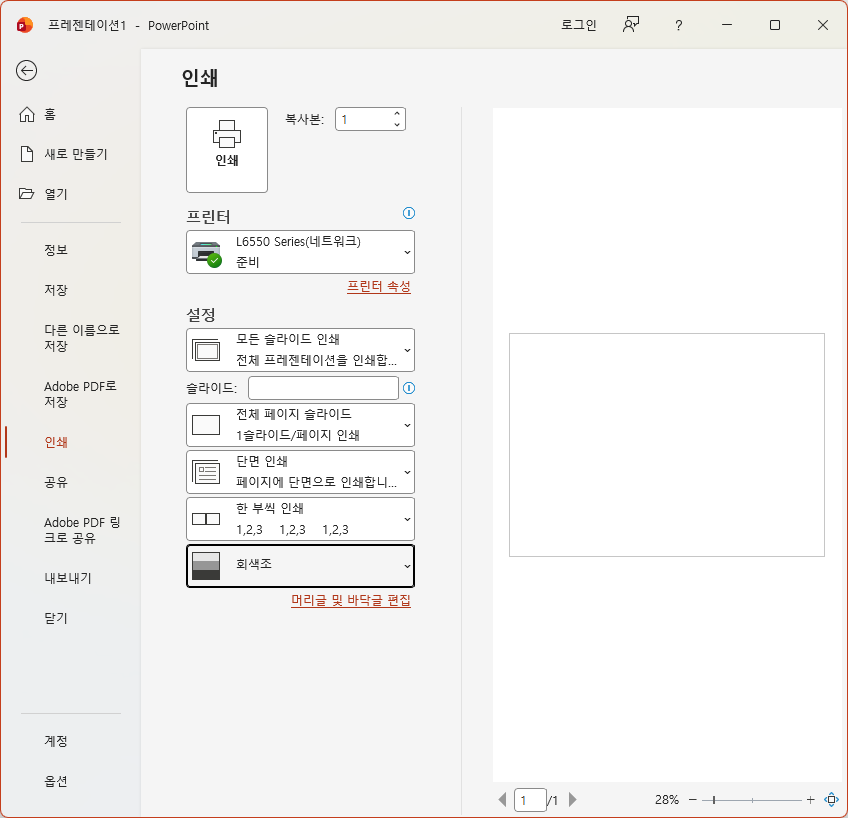Viewport: 848px width, 818px height.
Task: Click the slide preview thumbnail
Action: click(x=667, y=445)
